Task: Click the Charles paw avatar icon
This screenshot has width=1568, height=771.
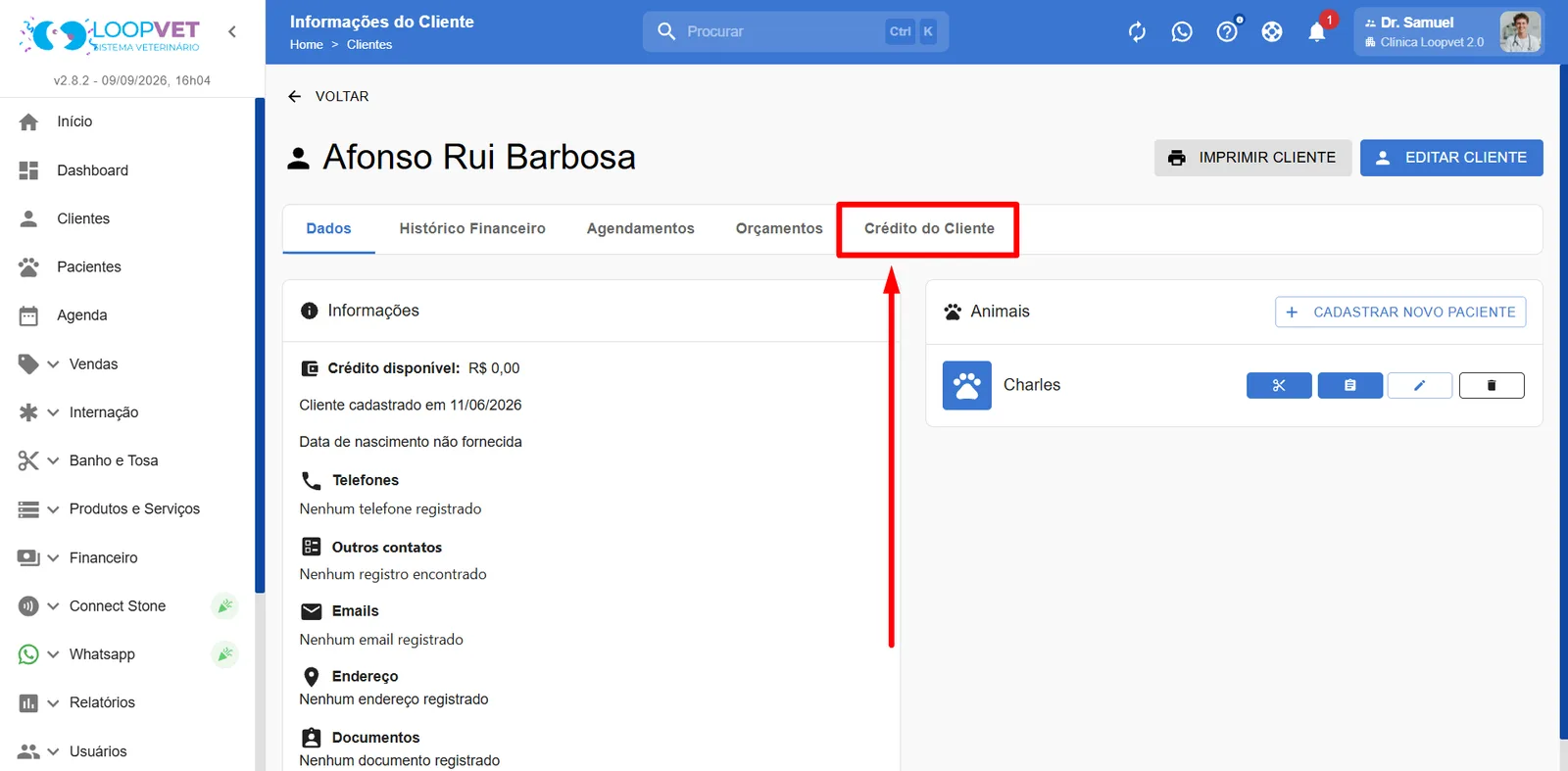Action: [x=967, y=385]
